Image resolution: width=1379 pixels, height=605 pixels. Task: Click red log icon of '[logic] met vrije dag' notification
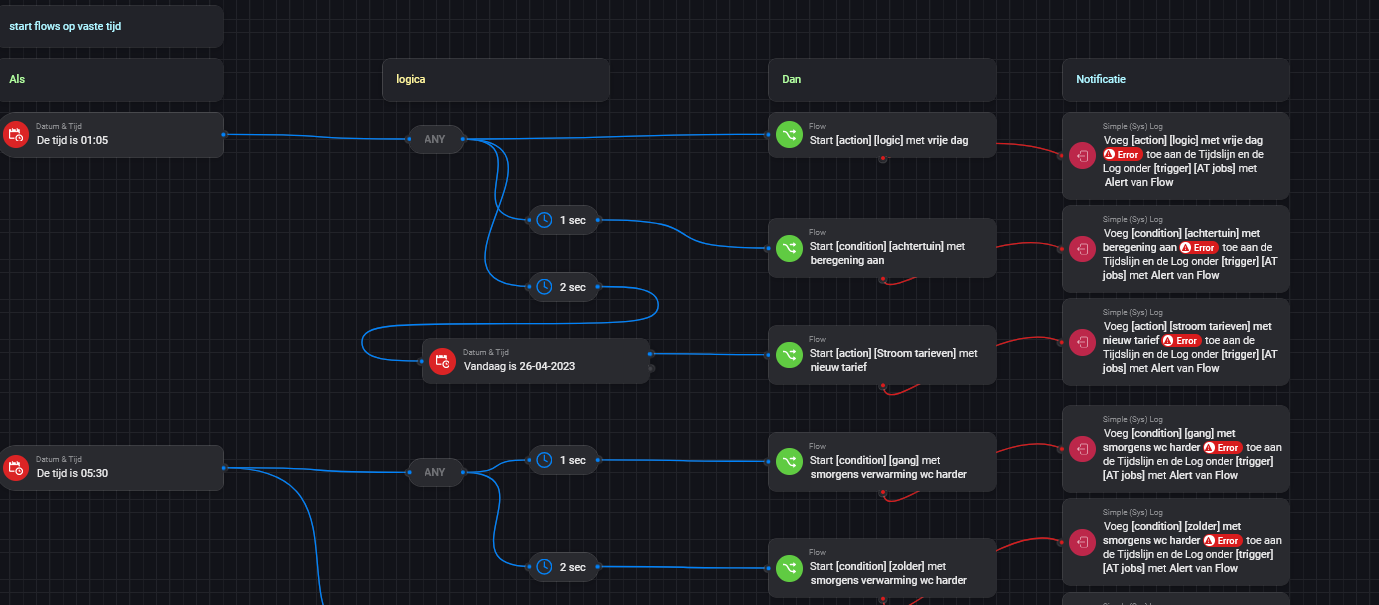[x=1083, y=155]
